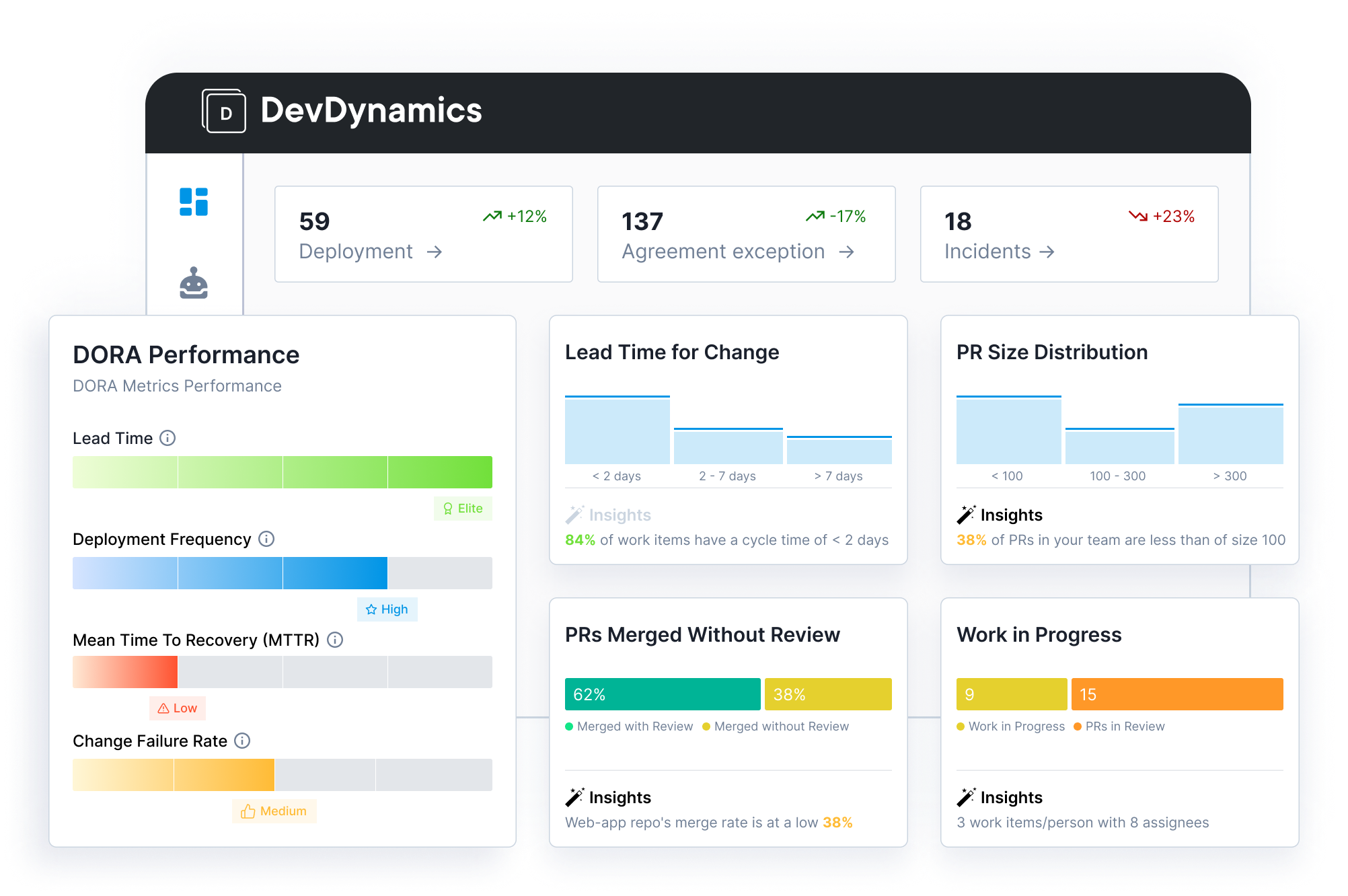This screenshot has width=1348, height=896.
Task: Switch to the DORA Performance panel
Action: click(186, 354)
